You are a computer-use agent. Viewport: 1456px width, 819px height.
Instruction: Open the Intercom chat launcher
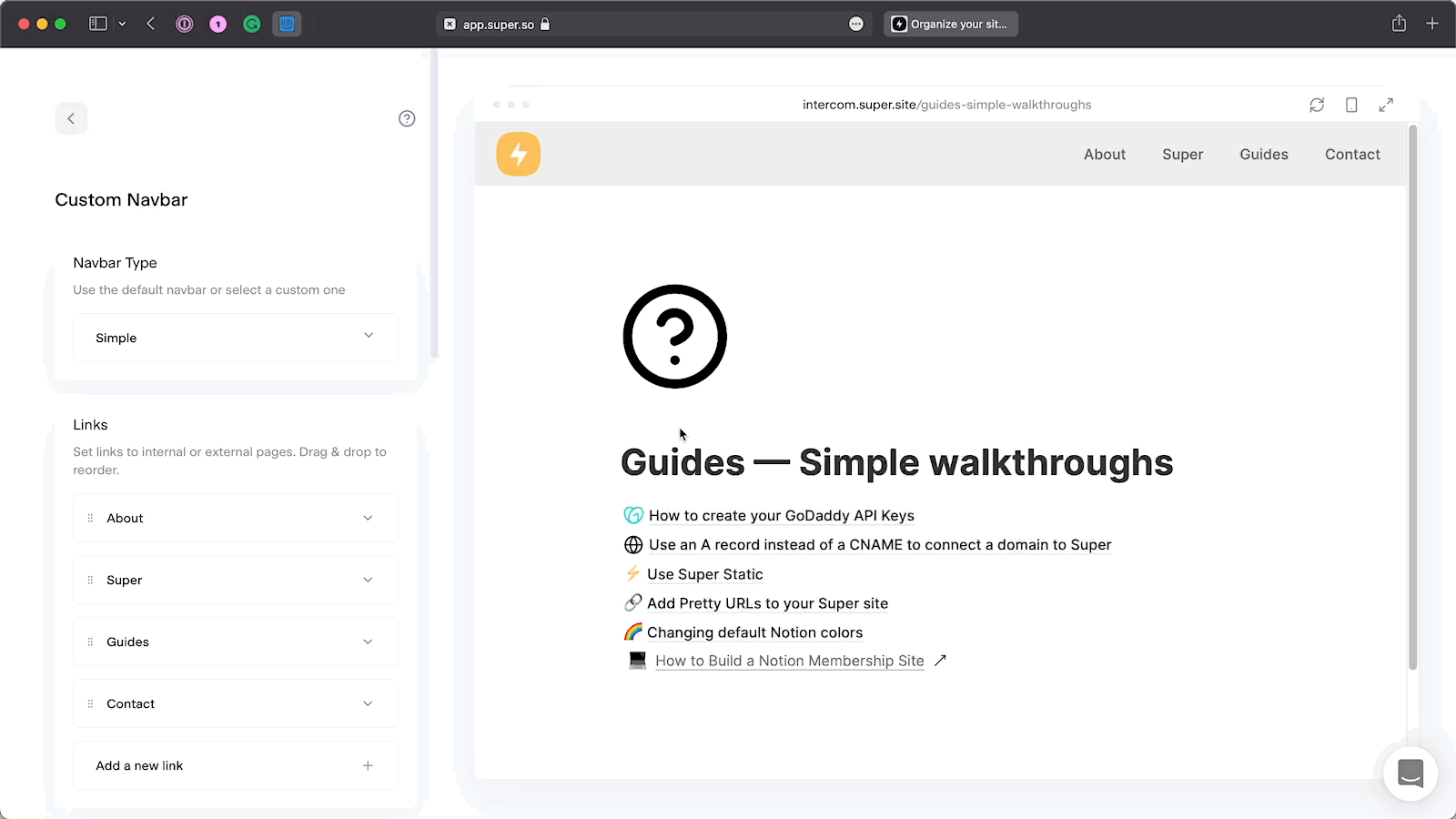coord(1410,773)
